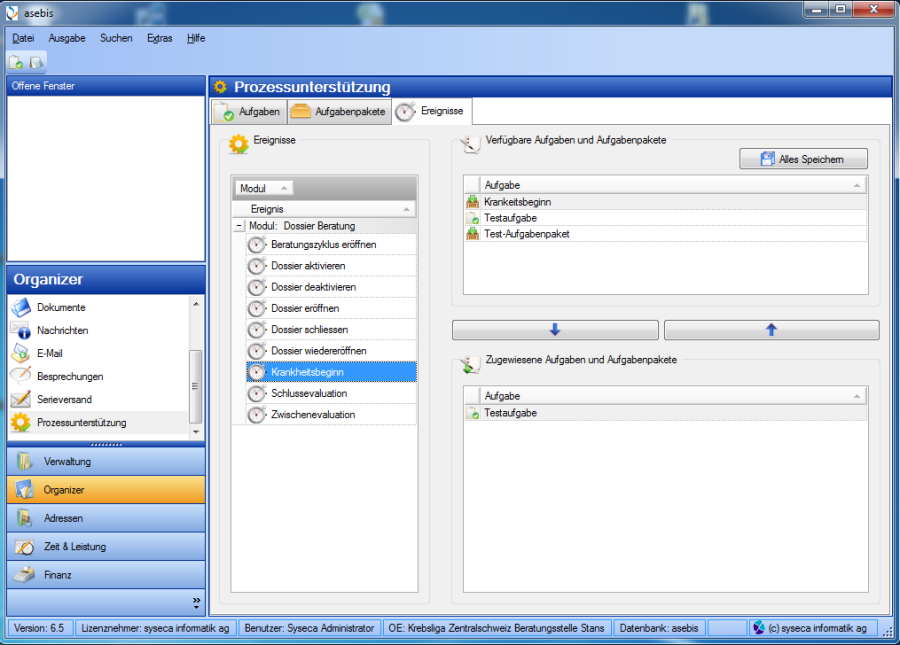
Task: Open the Verwaltung navigation section
Action: coord(106,461)
